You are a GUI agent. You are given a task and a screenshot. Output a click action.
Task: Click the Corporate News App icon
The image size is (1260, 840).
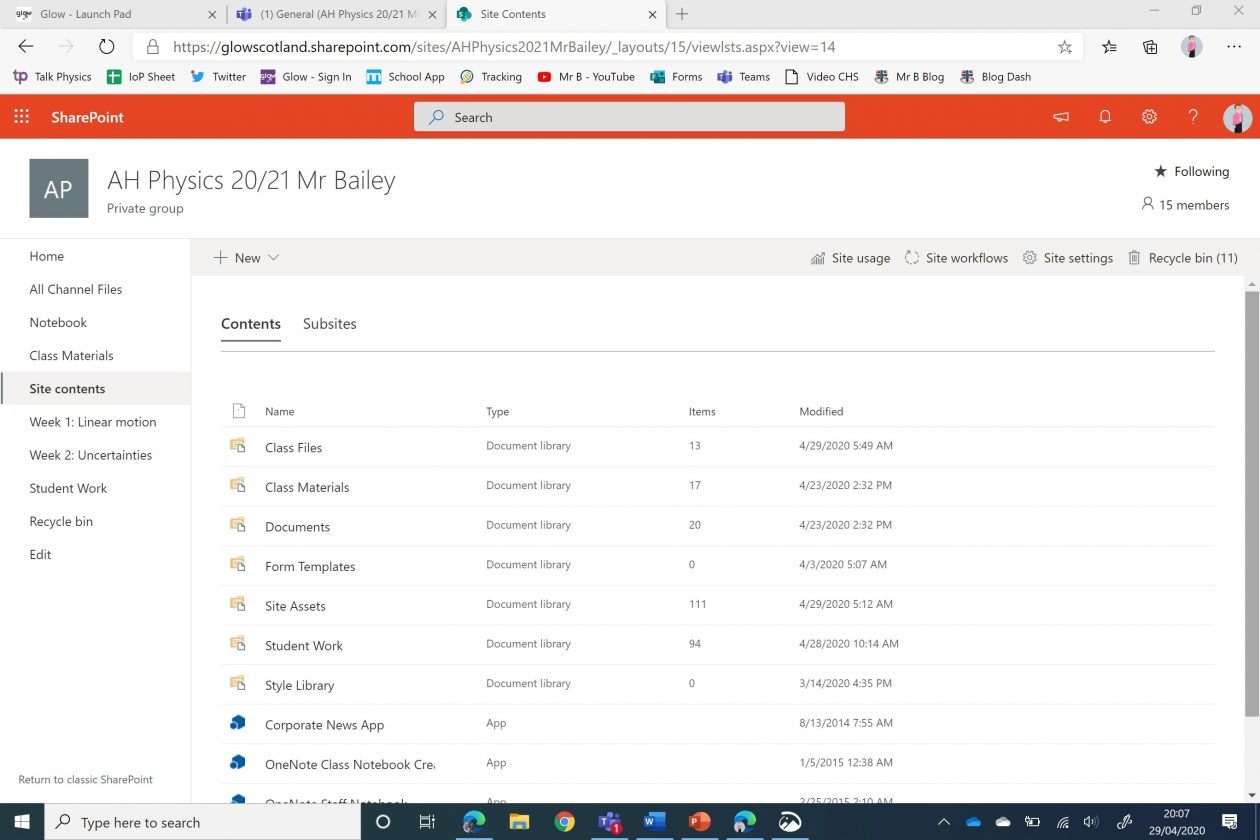[x=238, y=723]
